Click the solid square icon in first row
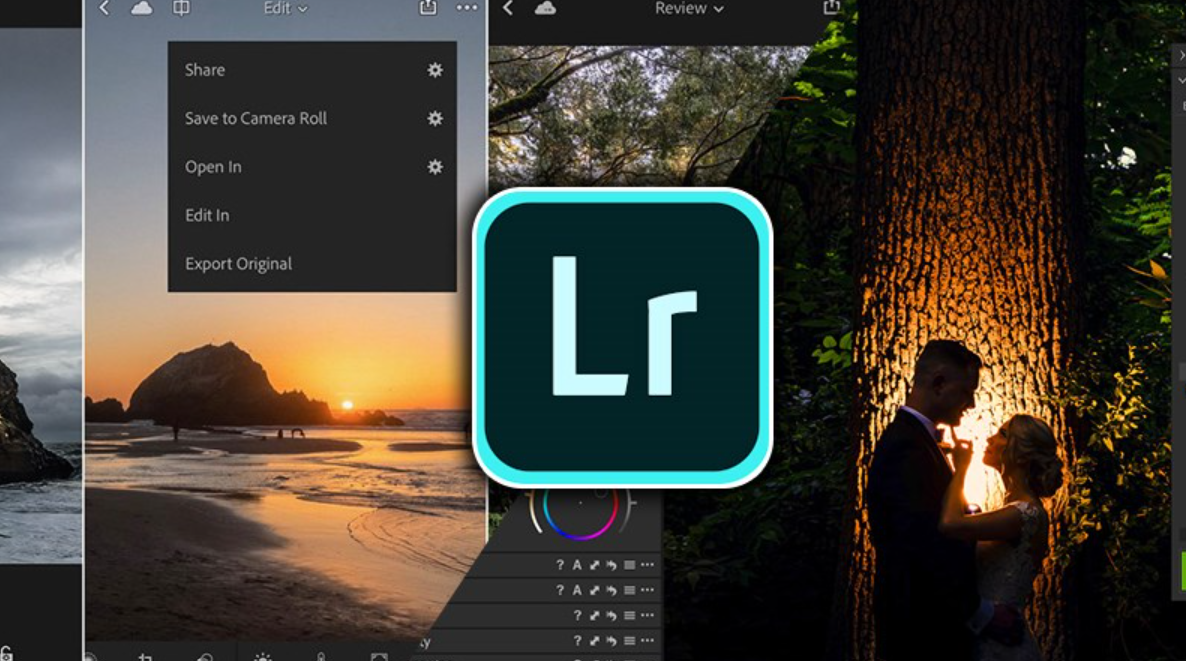 click(629, 564)
